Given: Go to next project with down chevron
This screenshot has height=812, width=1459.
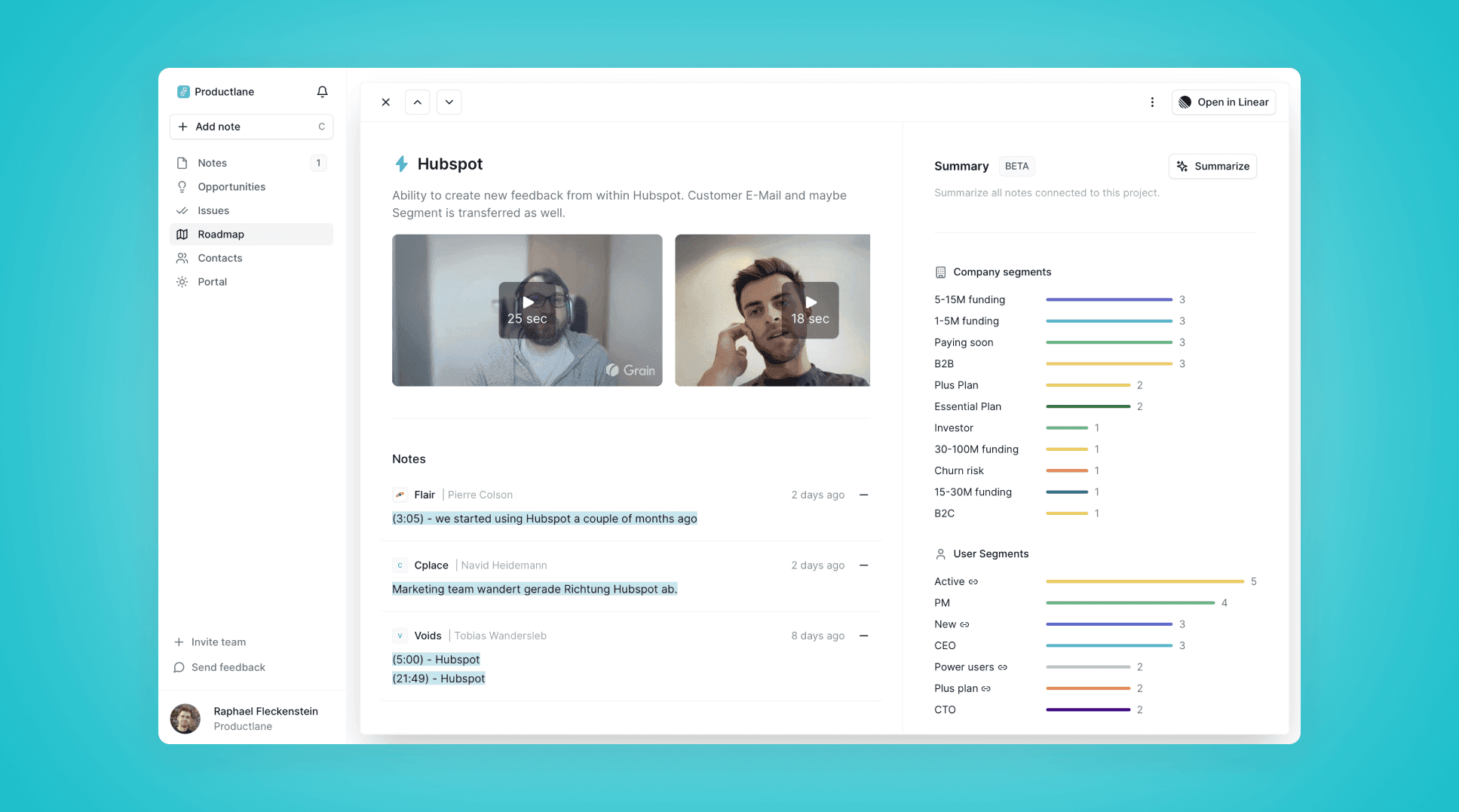Looking at the screenshot, I should pos(449,102).
